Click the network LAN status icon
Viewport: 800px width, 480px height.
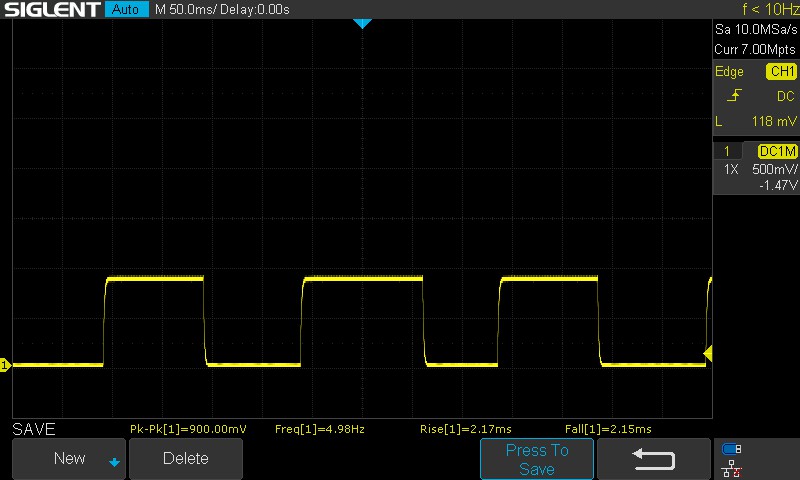tap(732, 468)
